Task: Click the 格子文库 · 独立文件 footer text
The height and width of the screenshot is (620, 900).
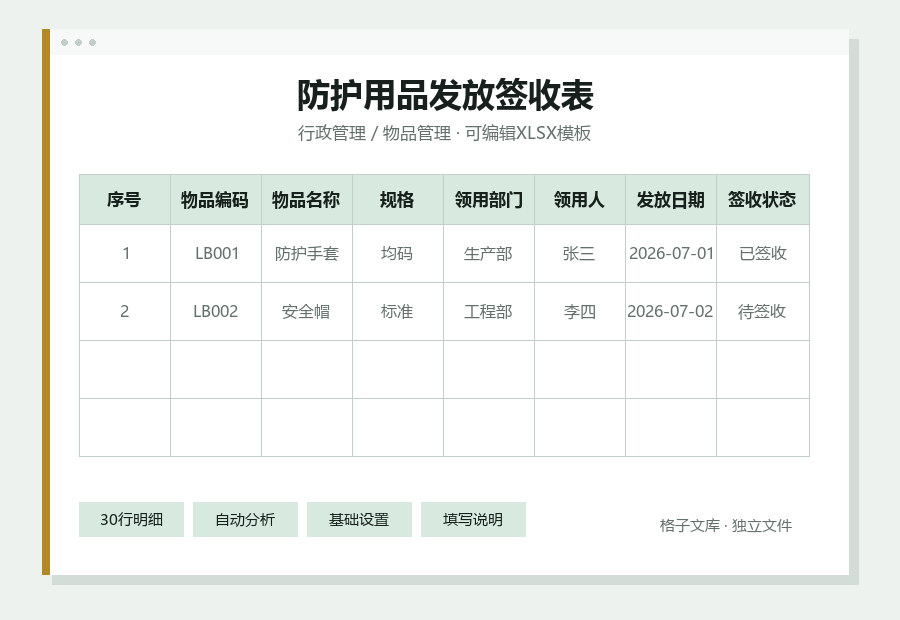Action: click(x=726, y=525)
